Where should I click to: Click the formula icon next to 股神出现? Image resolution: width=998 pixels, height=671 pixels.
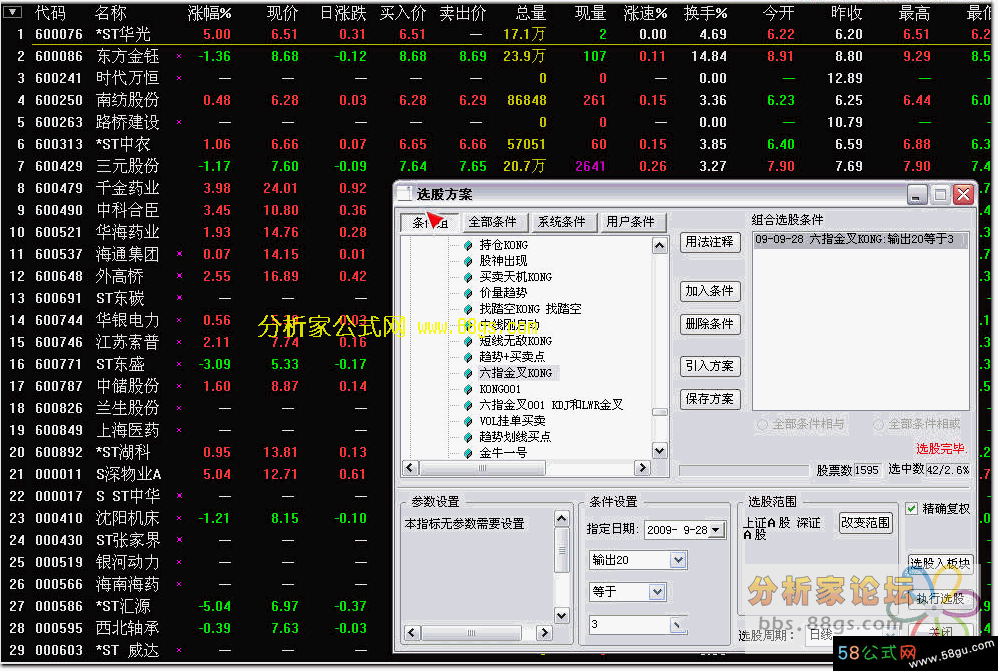468,261
